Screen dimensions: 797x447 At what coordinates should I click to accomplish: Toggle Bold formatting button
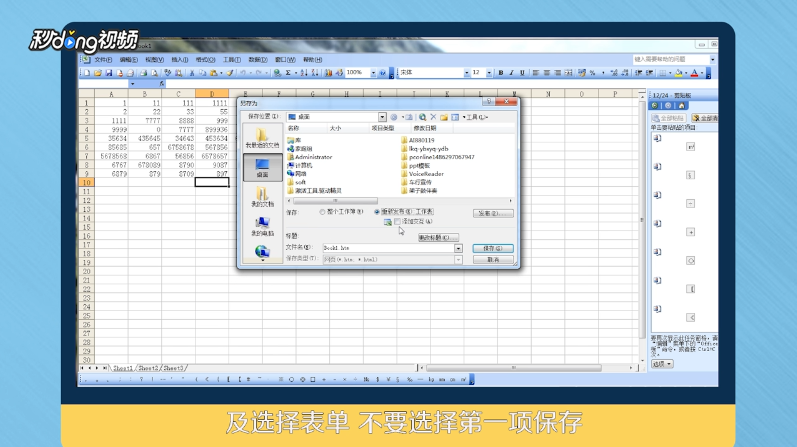(x=501, y=73)
